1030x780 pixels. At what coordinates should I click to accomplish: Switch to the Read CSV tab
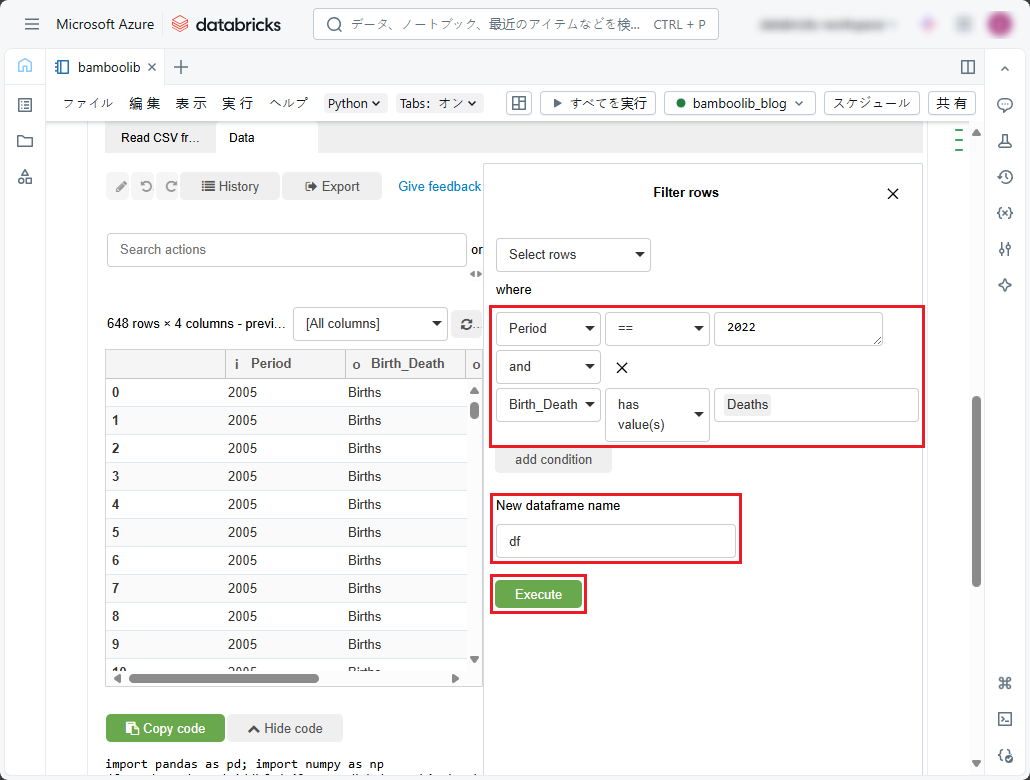[x=160, y=138]
